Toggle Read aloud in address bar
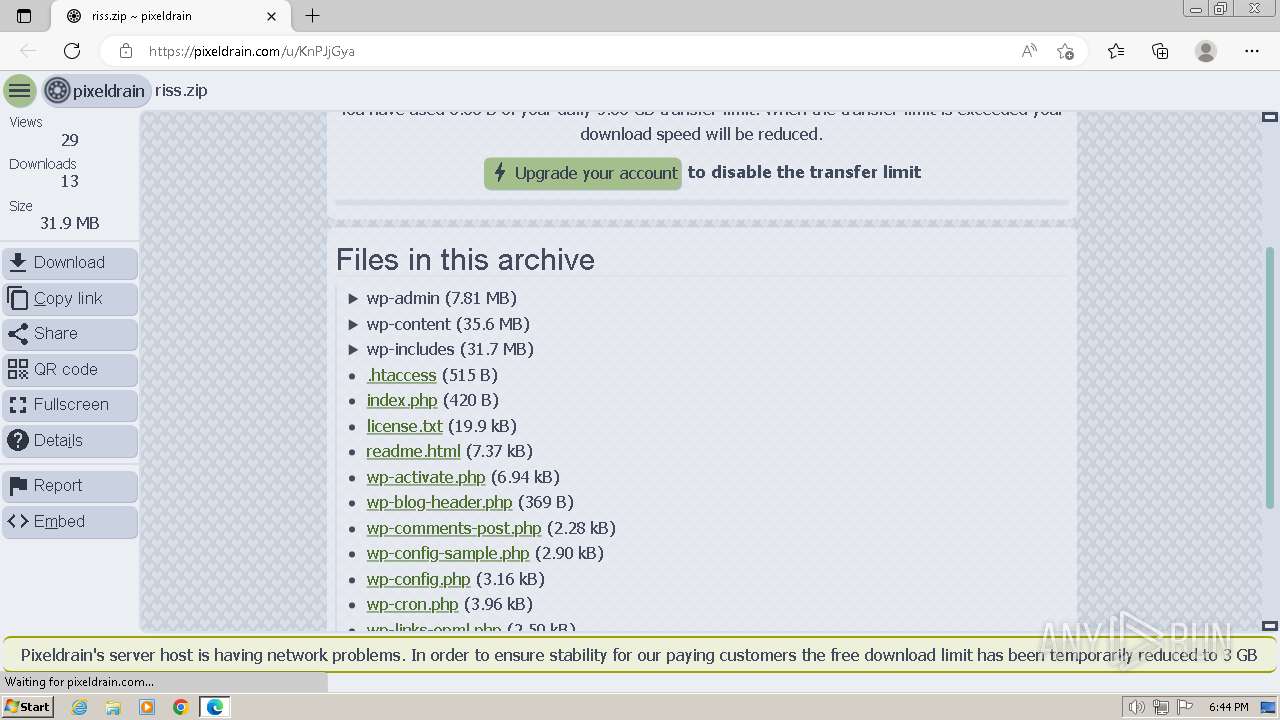 [1029, 51]
